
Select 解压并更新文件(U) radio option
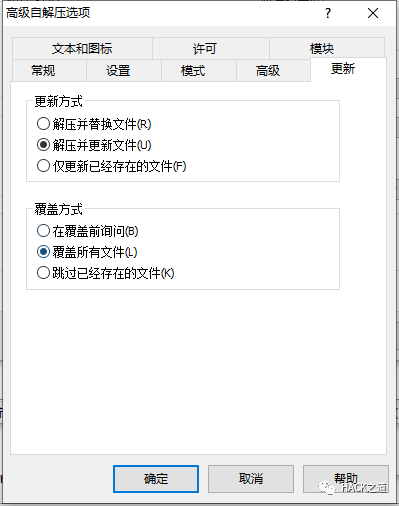click(94, 145)
